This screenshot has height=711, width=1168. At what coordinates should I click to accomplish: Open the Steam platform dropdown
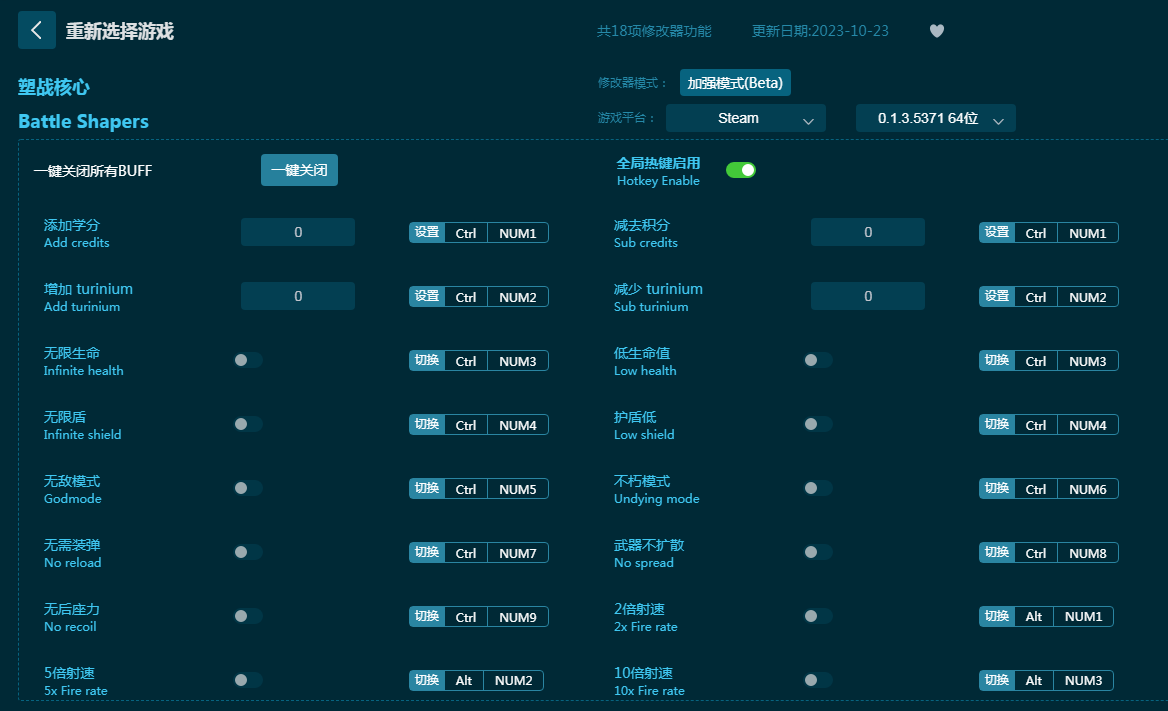coord(745,118)
